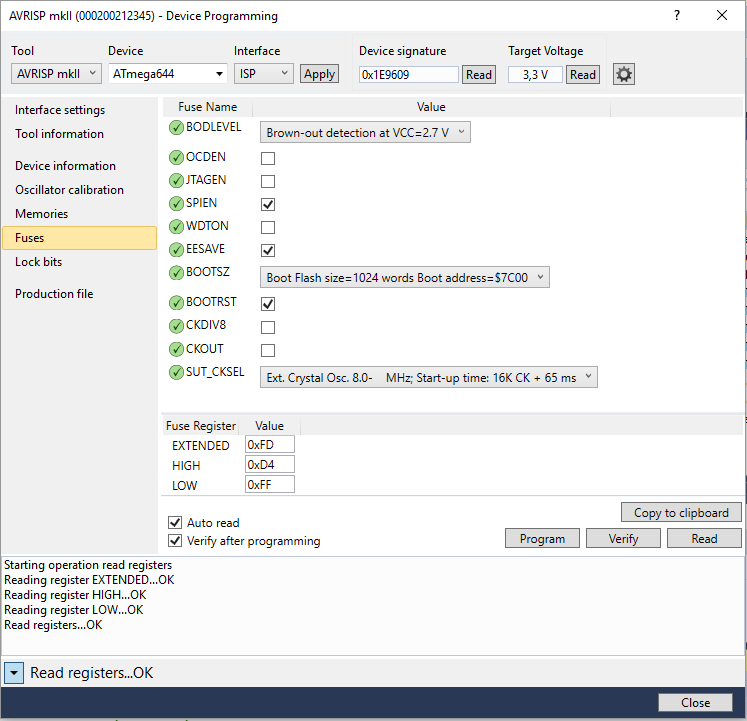Uncheck the SPIEN fuse checkbox

click(x=268, y=204)
